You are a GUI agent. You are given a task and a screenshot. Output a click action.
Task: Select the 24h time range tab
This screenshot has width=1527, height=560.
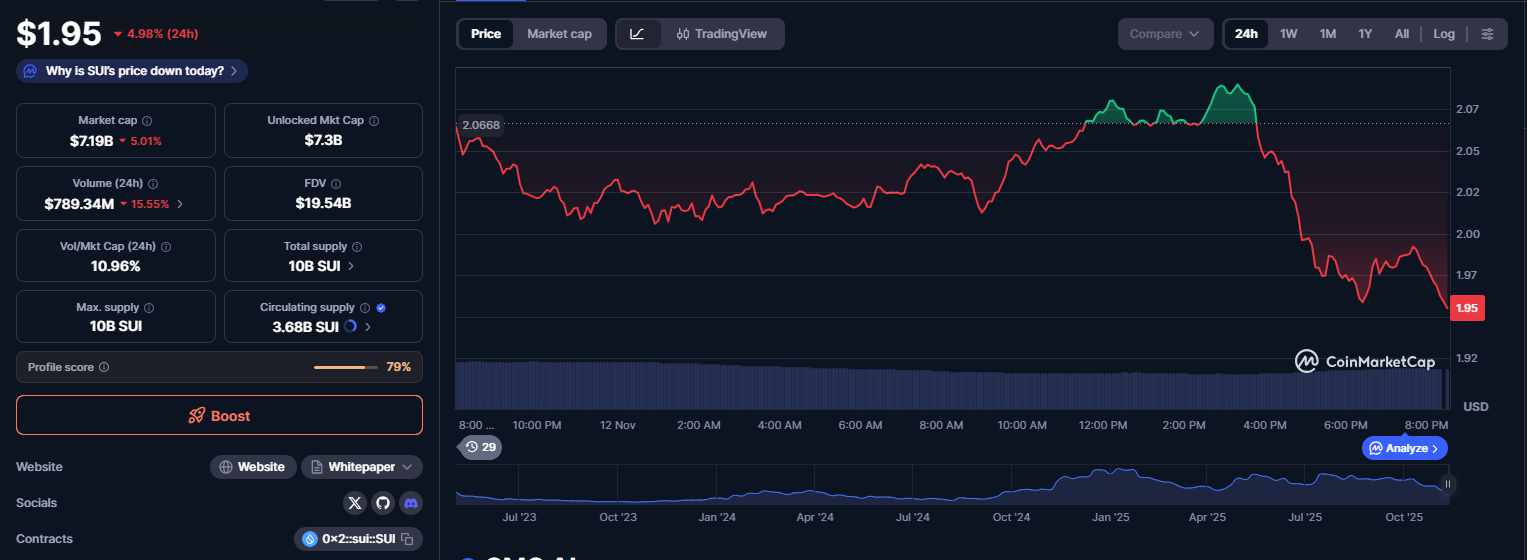tap(1246, 34)
